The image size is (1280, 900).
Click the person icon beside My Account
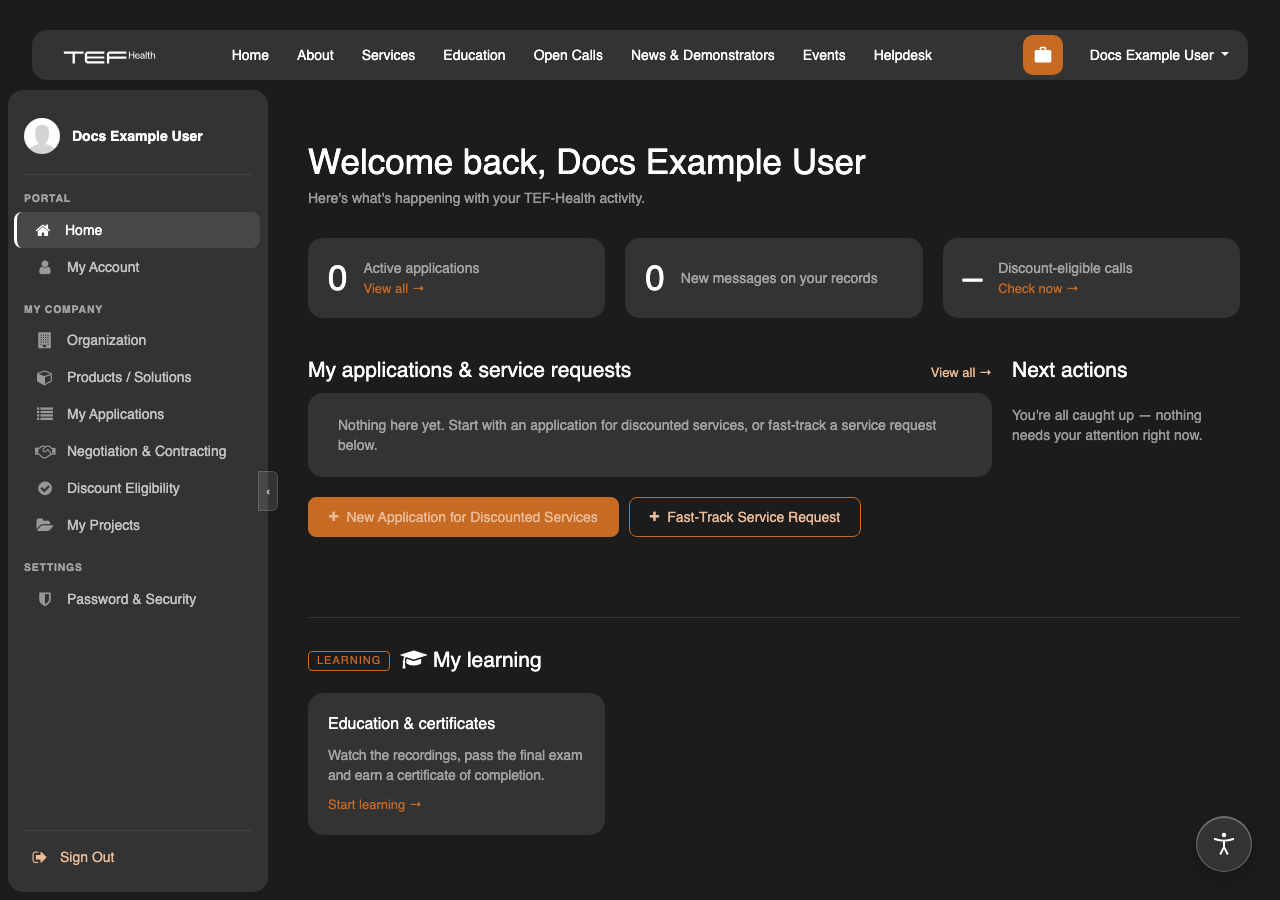coord(44,267)
